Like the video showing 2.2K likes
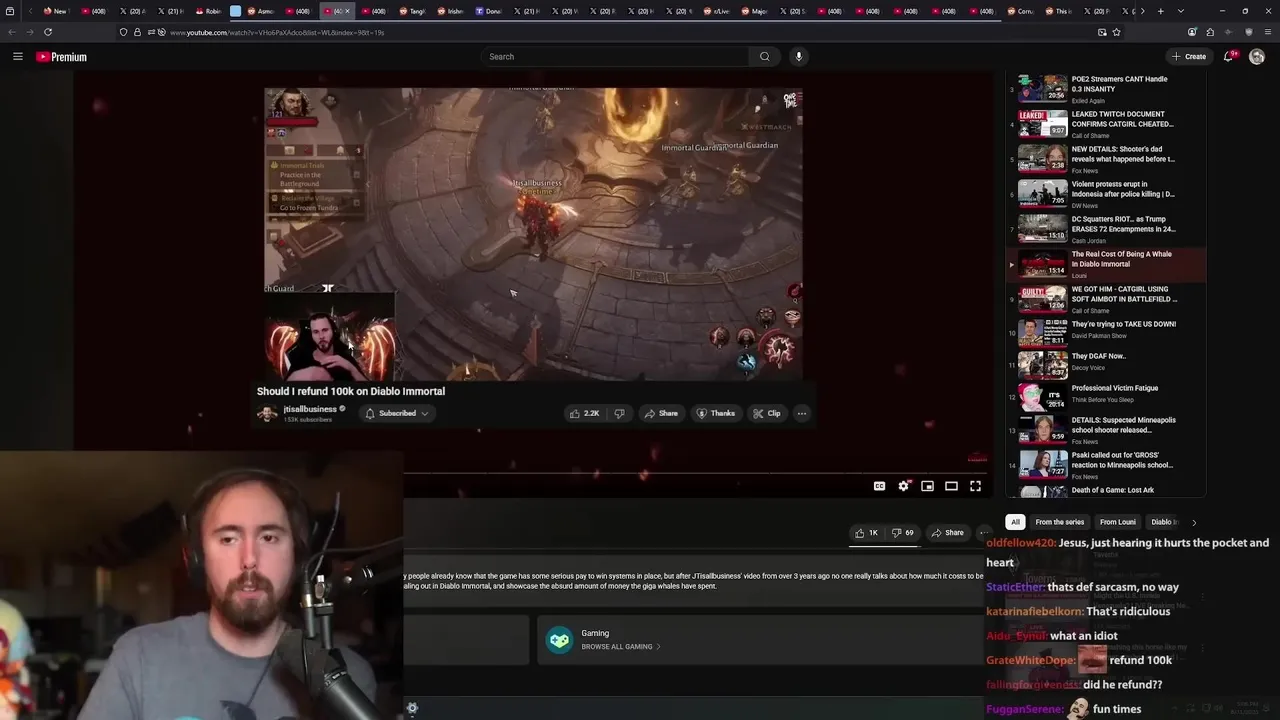Screen dimensions: 1280x720 [583, 413]
